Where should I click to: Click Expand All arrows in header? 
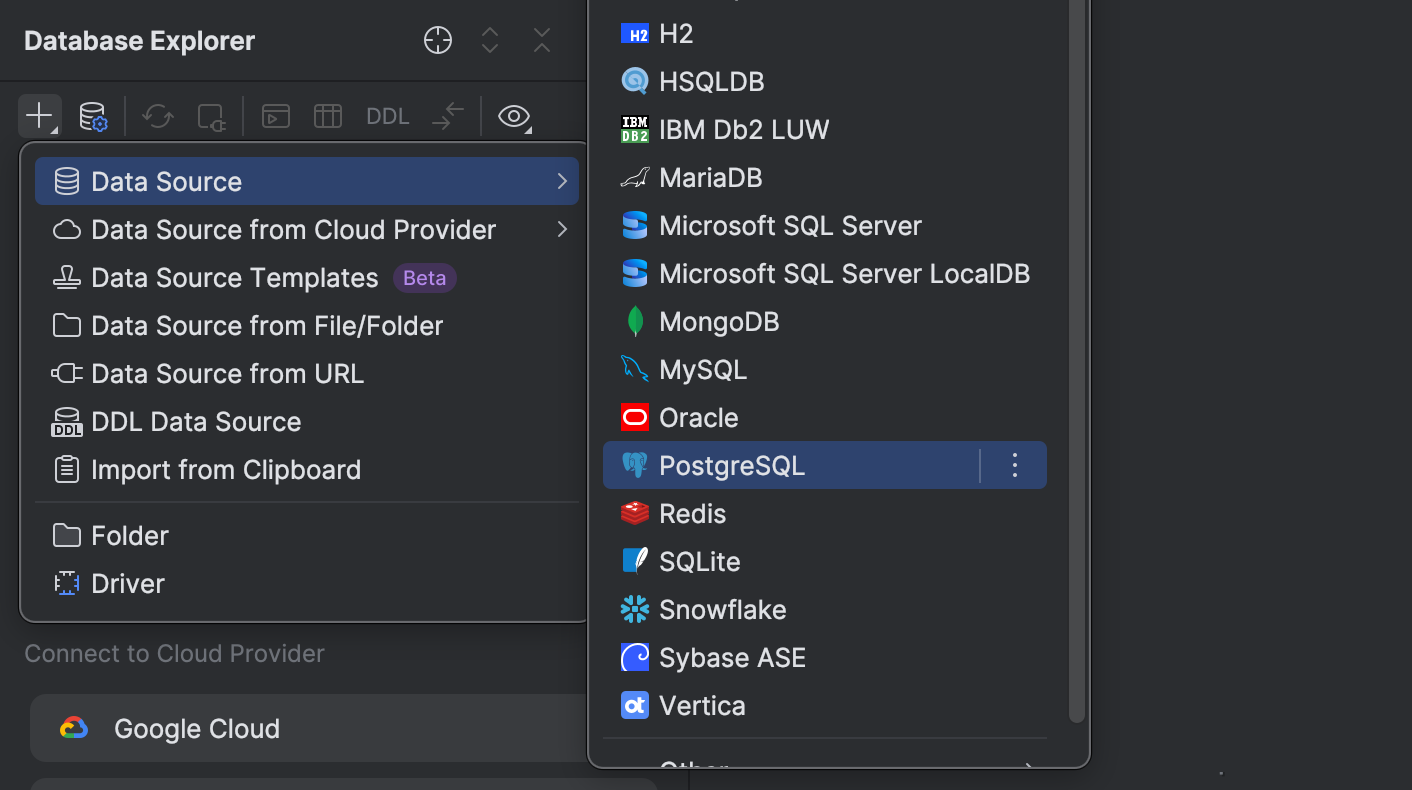coord(490,40)
